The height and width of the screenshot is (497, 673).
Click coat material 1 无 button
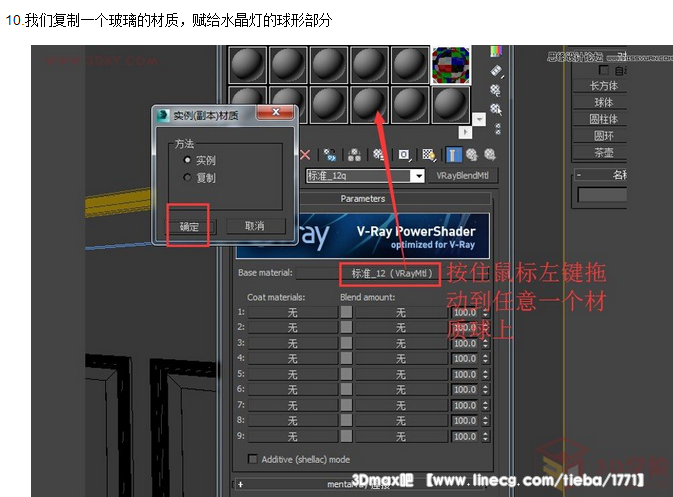292,312
